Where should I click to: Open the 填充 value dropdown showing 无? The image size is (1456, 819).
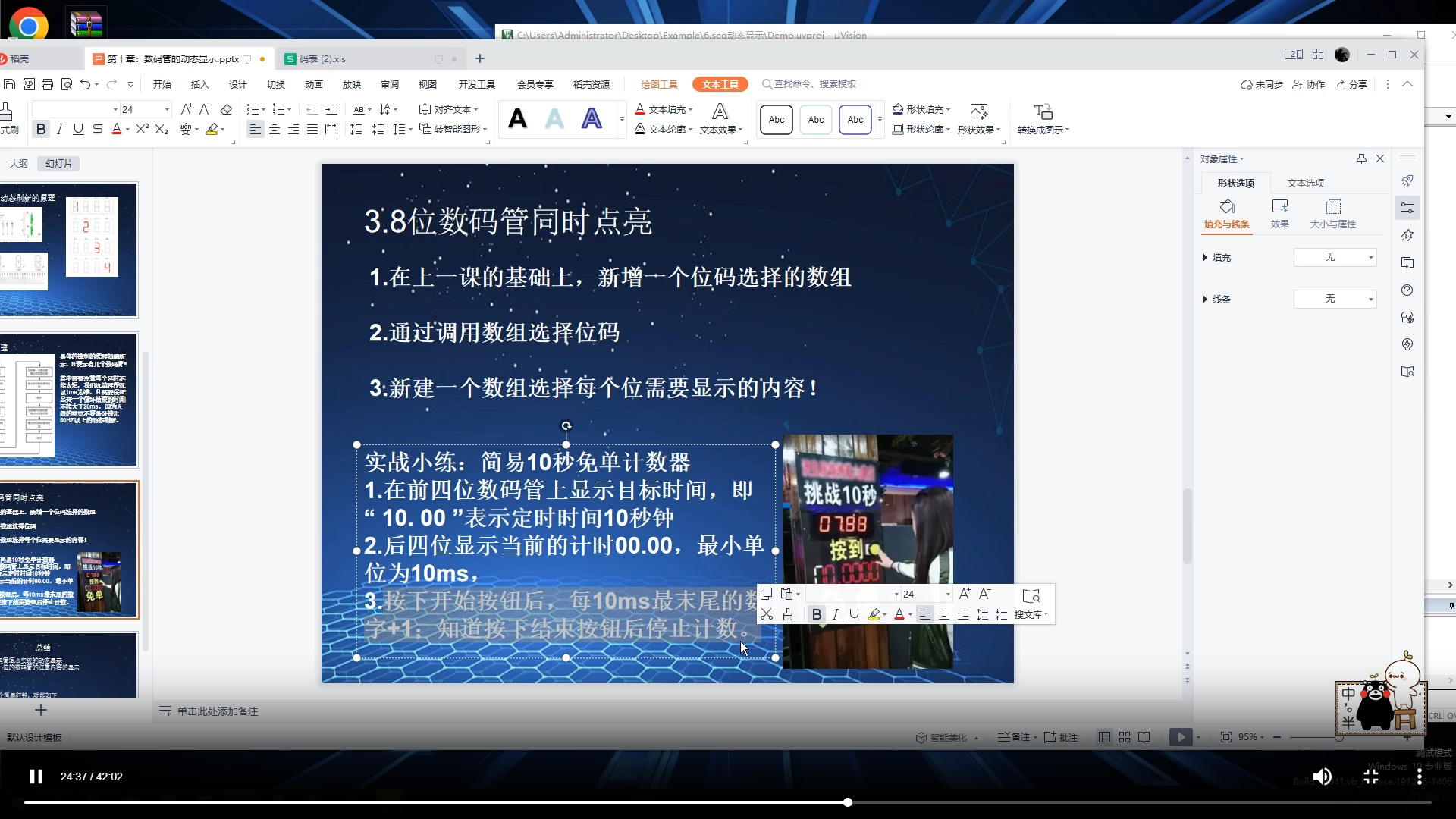pos(1335,258)
